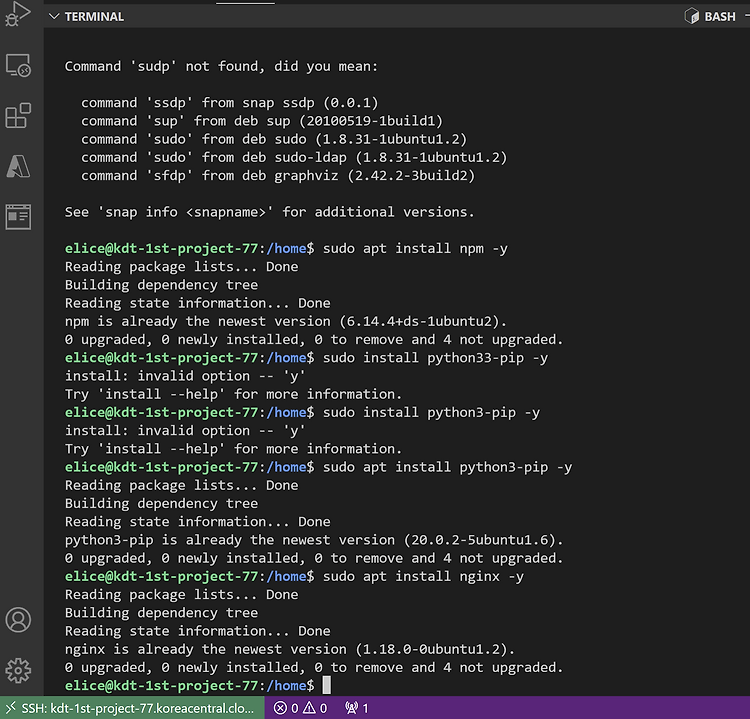The width and height of the screenshot is (750, 719).
Task: Click 'sudo install python33-pip -y' command text
Action: click(435, 358)
